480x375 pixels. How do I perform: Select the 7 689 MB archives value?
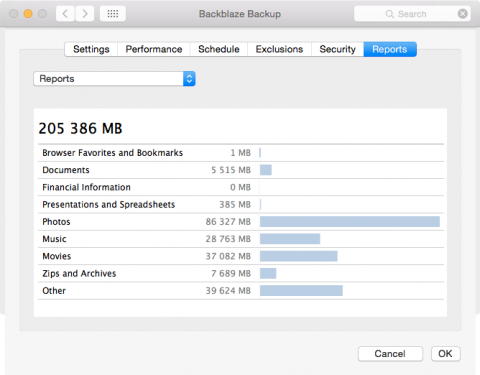(231, 274)
